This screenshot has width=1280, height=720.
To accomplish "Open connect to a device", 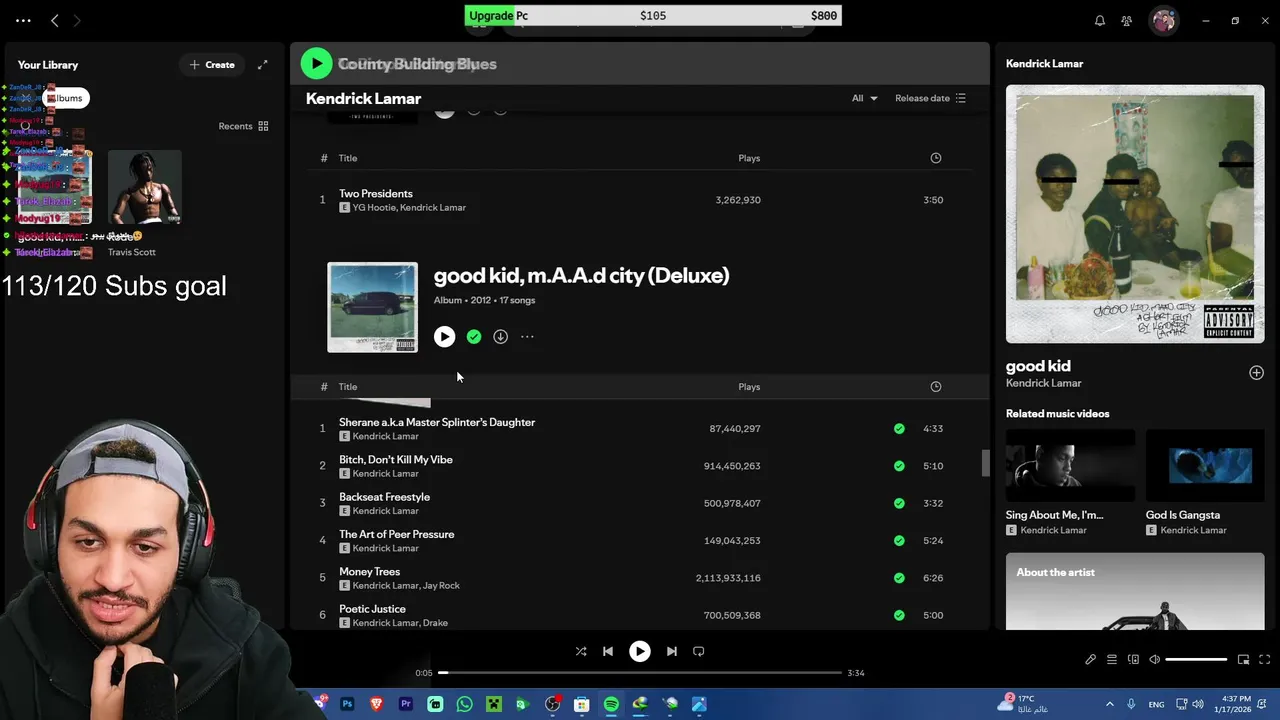I will point(1133,660).
